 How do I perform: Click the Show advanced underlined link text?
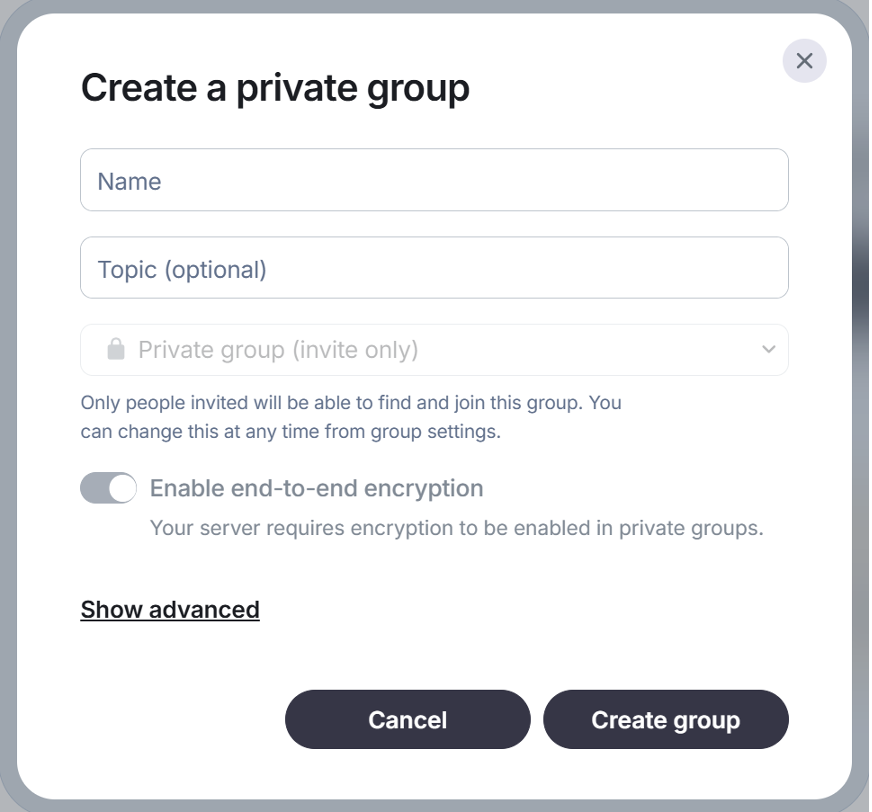coord(170,609)
